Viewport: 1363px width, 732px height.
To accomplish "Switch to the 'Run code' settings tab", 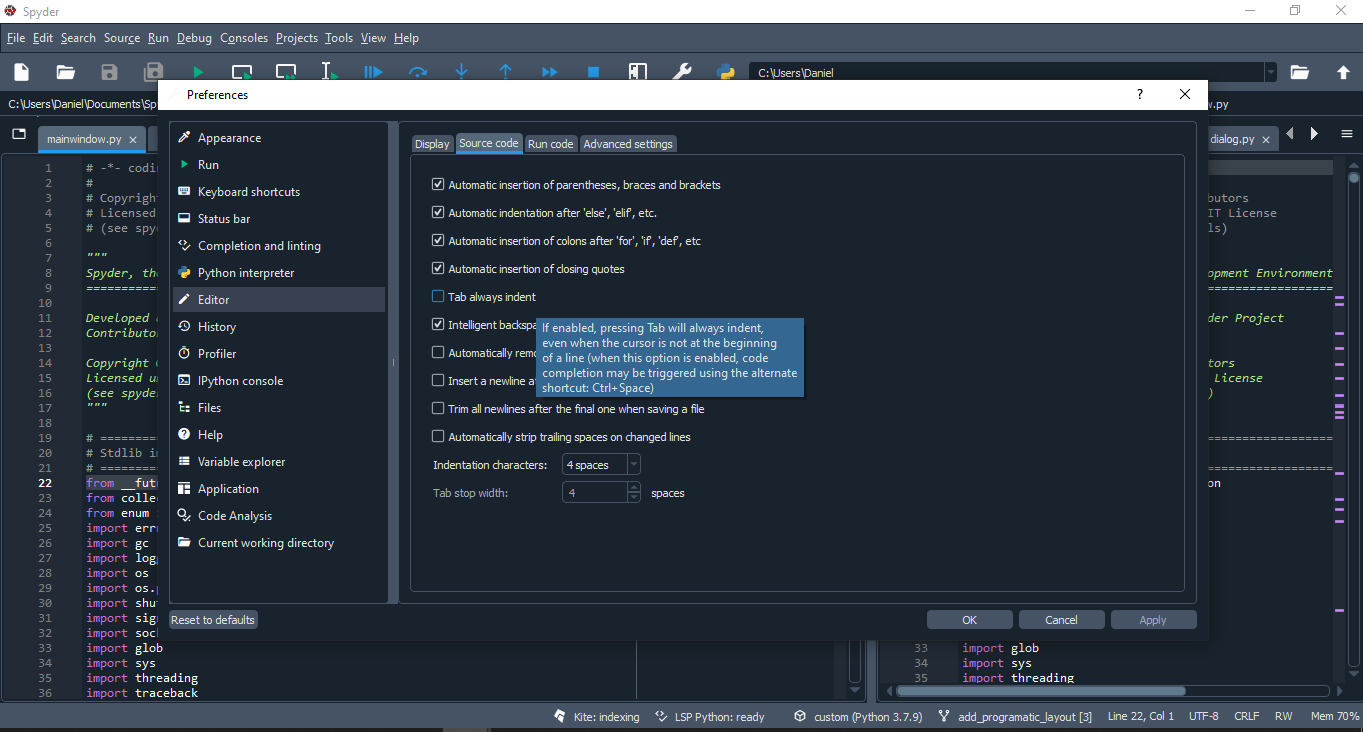I will pos(550,143).
